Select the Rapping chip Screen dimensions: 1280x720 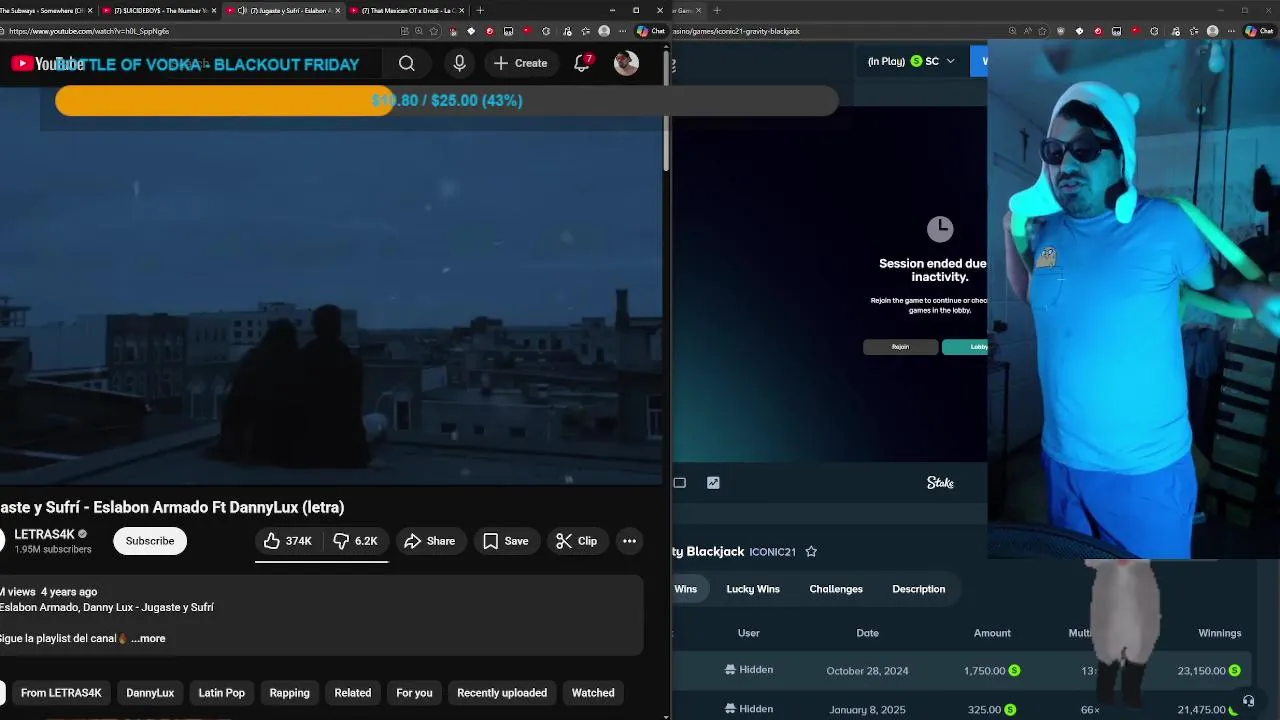coord(289,693)
